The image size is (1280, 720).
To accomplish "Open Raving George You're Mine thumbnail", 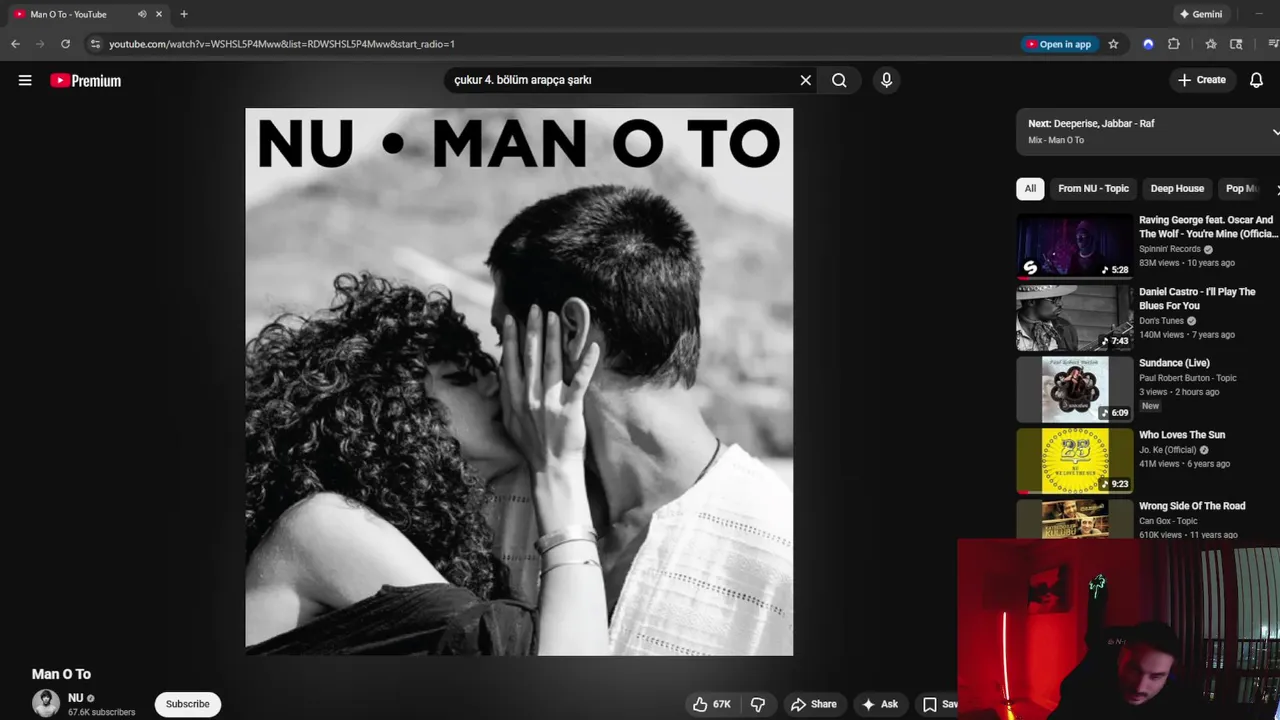I will pos(1075,246).
